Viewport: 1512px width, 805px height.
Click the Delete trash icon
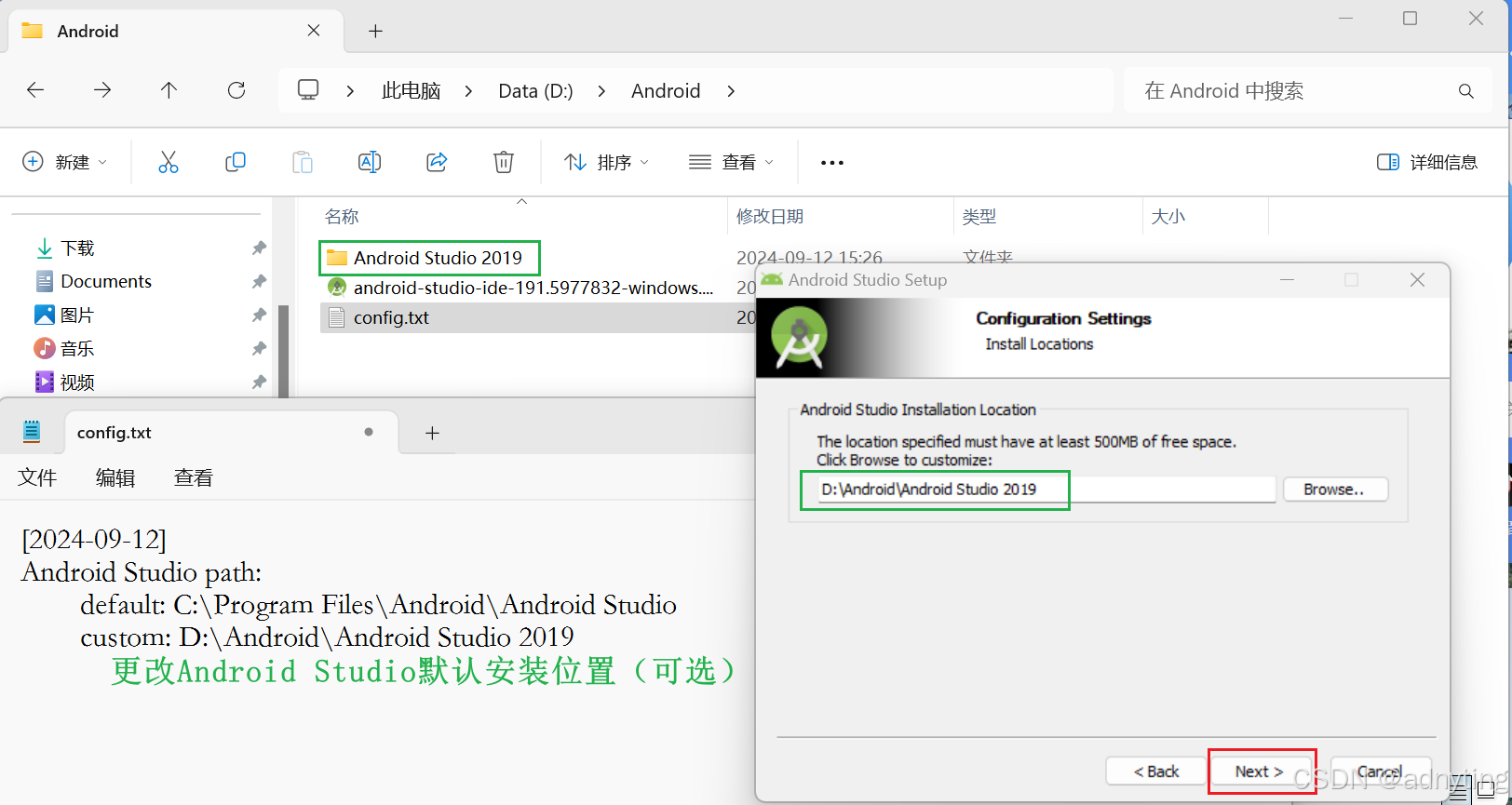tap(504, 162)
